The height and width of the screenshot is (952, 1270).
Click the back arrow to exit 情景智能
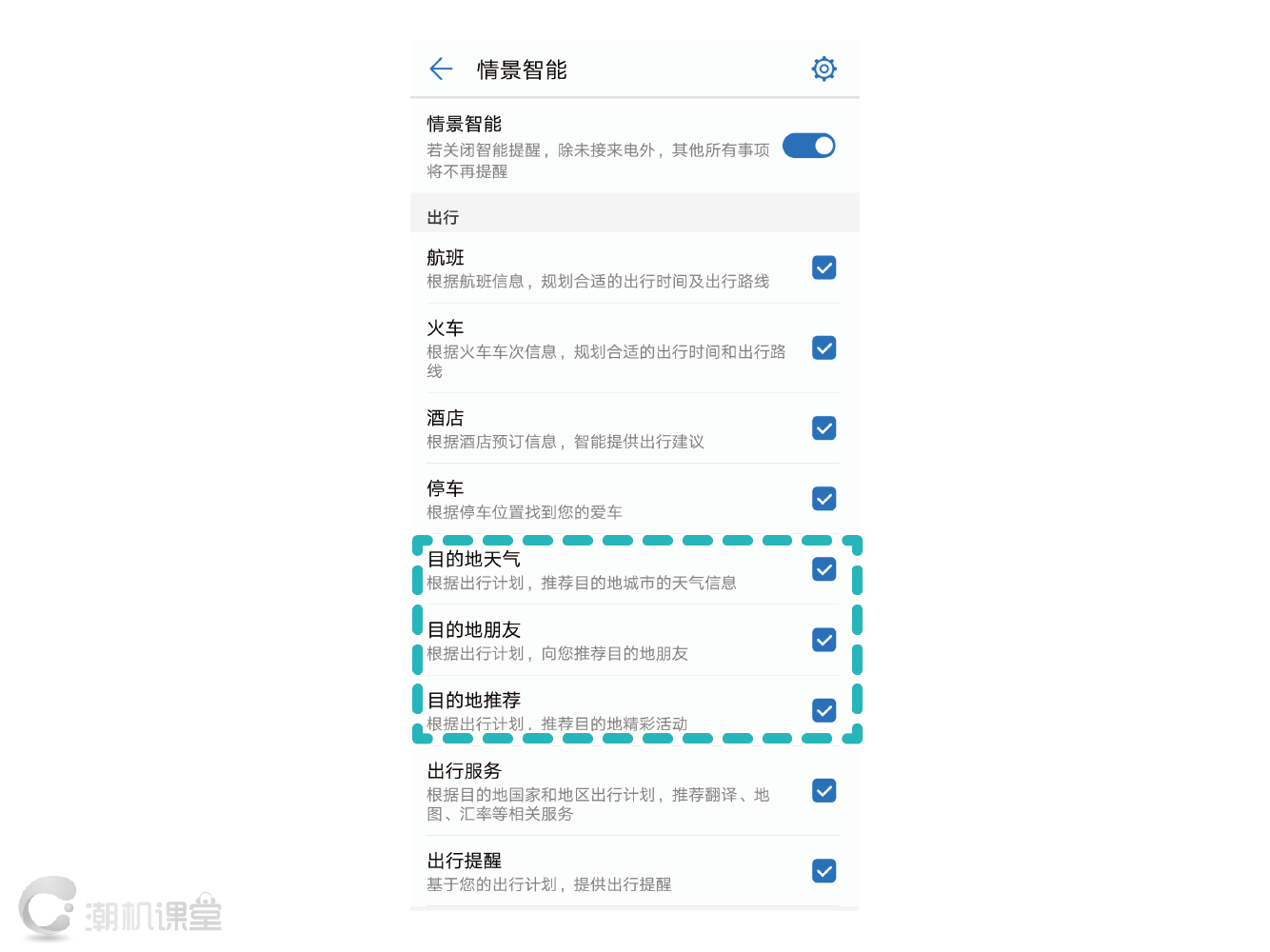tap(440, 69)
